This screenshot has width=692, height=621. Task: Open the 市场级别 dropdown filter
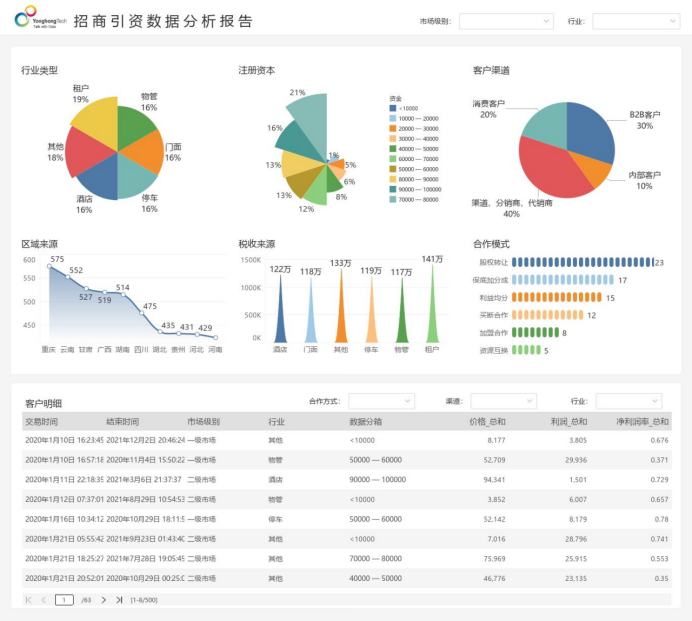pyautogui.click(x=505, y=21)
